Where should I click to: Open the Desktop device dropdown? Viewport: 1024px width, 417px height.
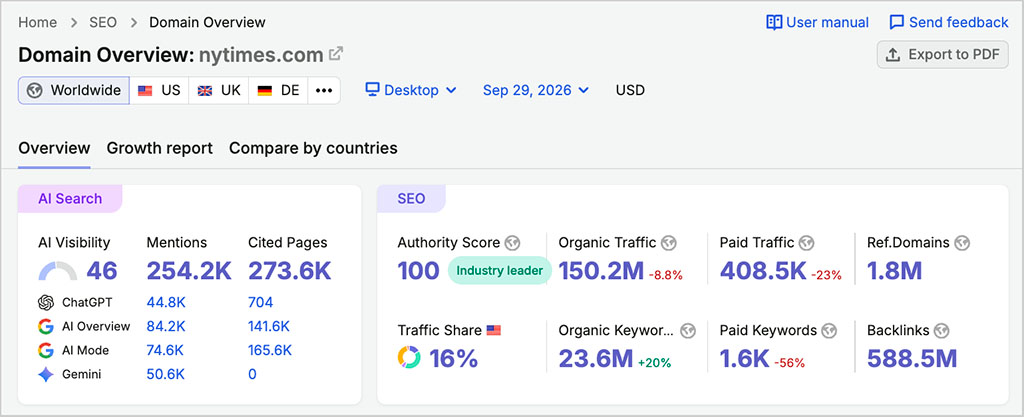click(x=411, y=90)
